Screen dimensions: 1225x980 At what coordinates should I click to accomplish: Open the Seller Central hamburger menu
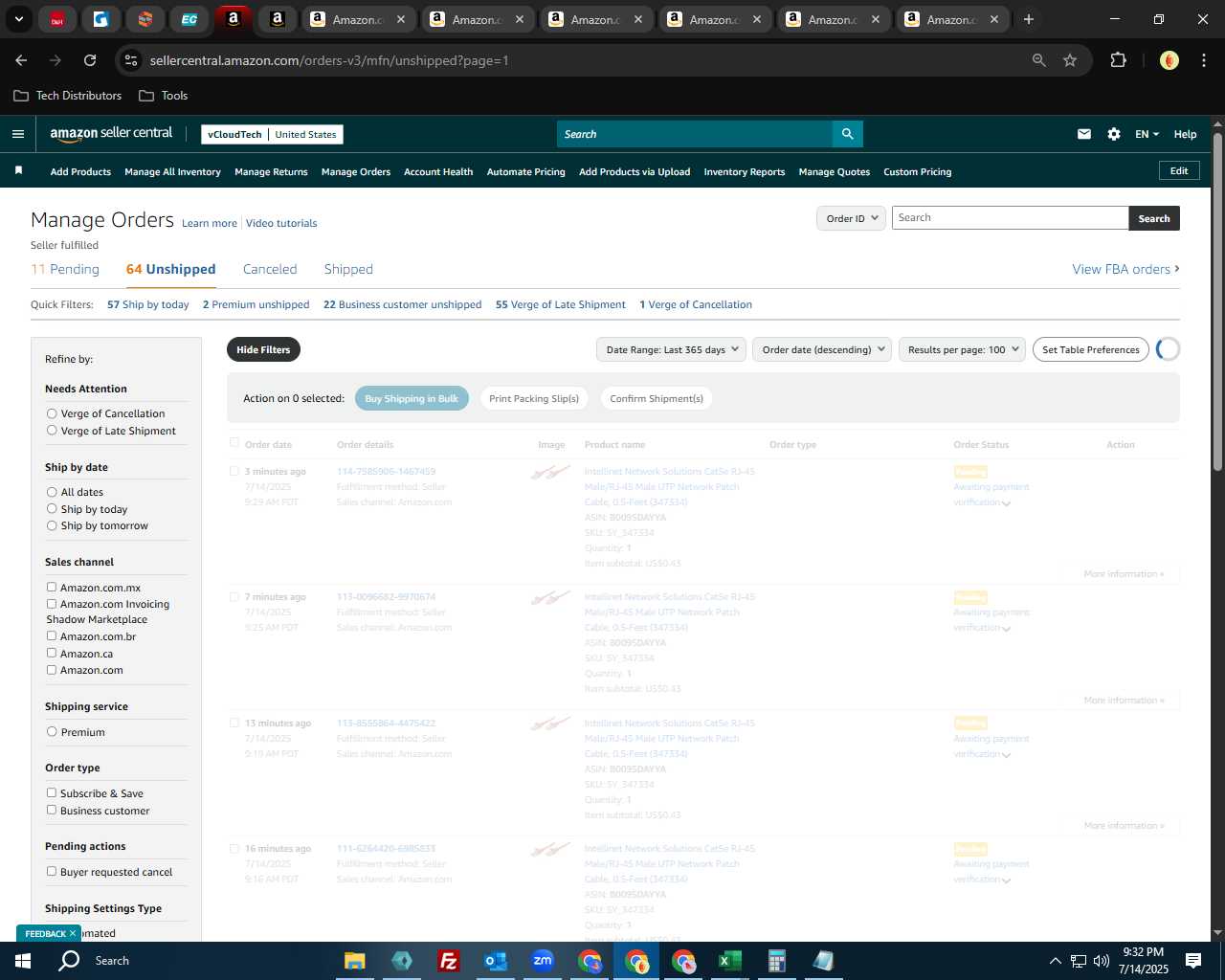coord(18,134)
